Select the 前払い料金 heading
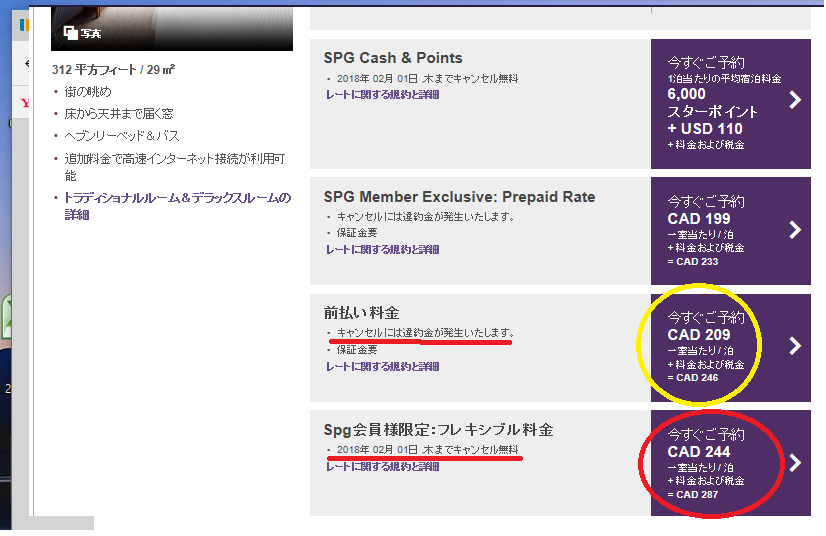 click(361, 313)
